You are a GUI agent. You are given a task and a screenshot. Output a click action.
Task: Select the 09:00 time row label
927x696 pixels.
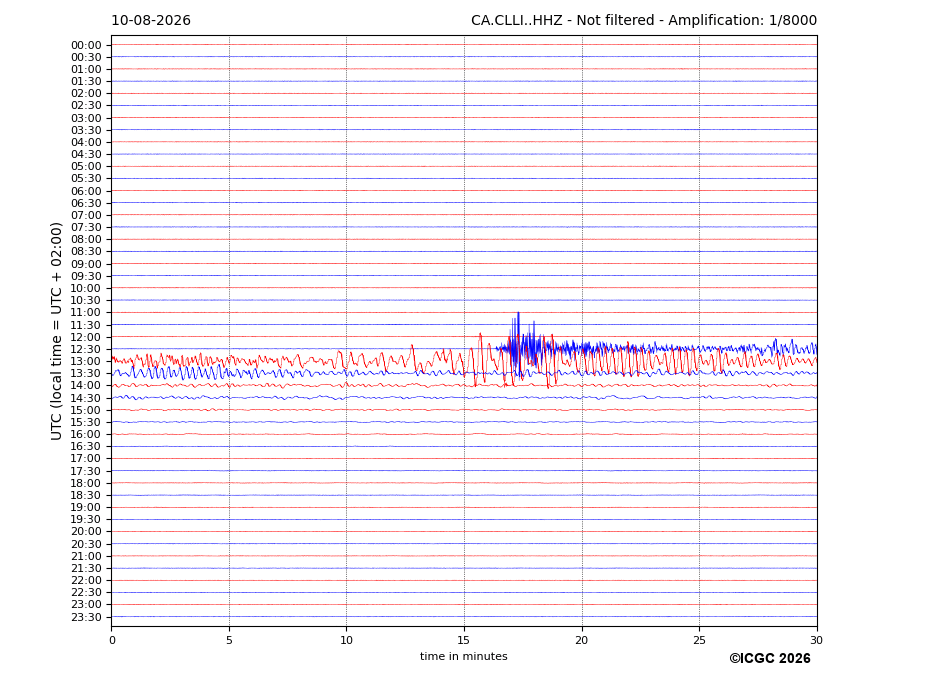pos(86,264)
